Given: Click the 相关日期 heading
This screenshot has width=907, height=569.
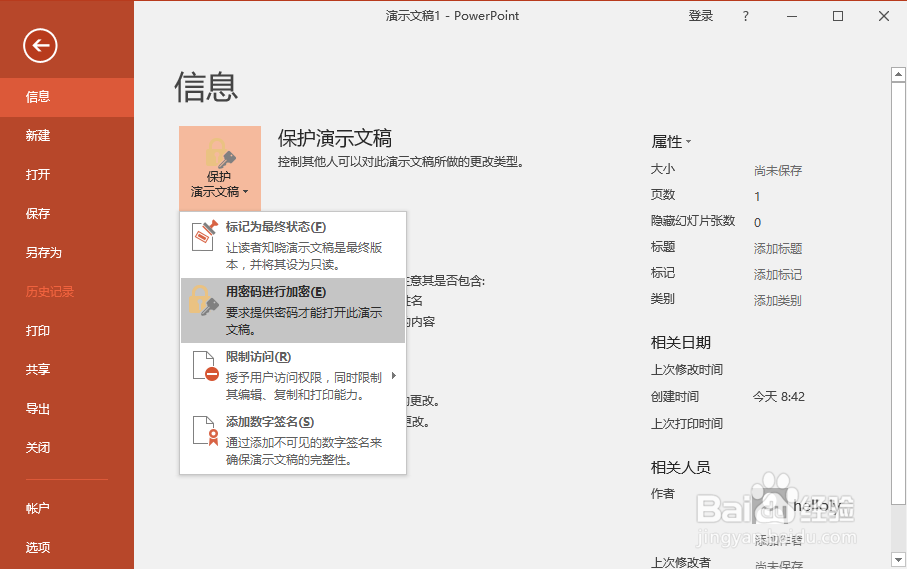Looking at the screenshot, I should pos(680,343).
